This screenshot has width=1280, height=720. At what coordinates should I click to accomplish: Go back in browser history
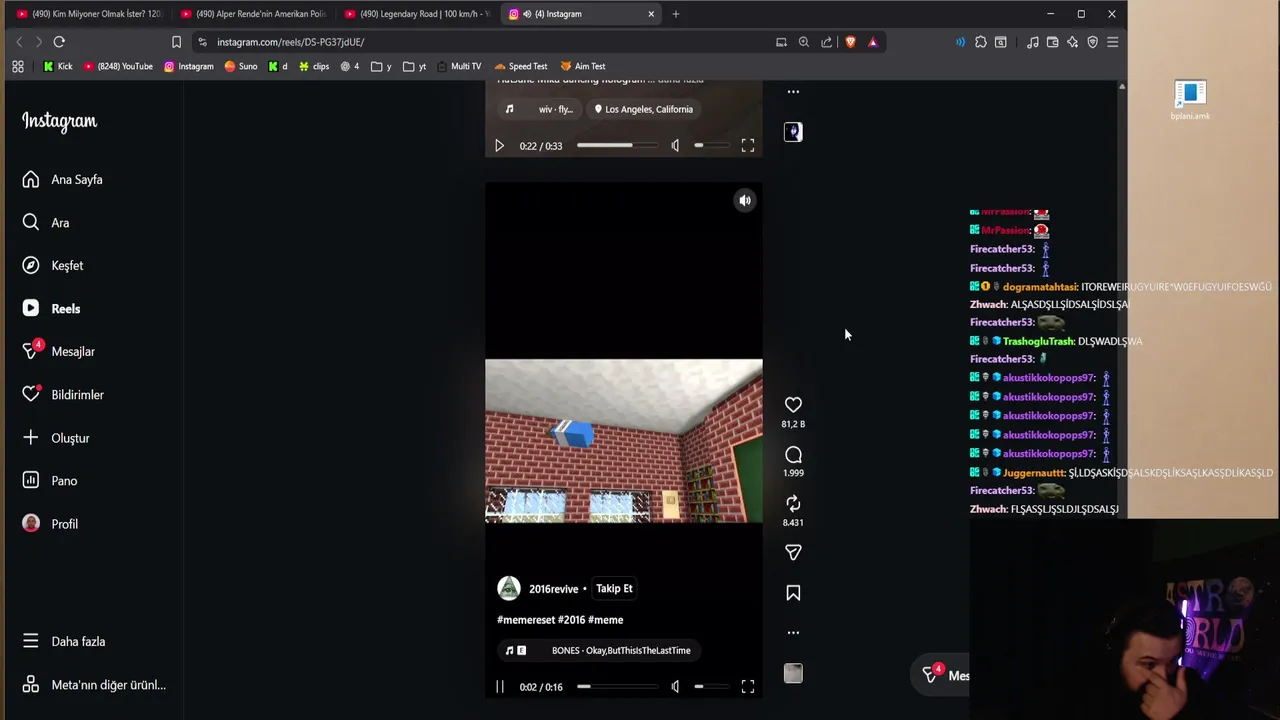19,42
